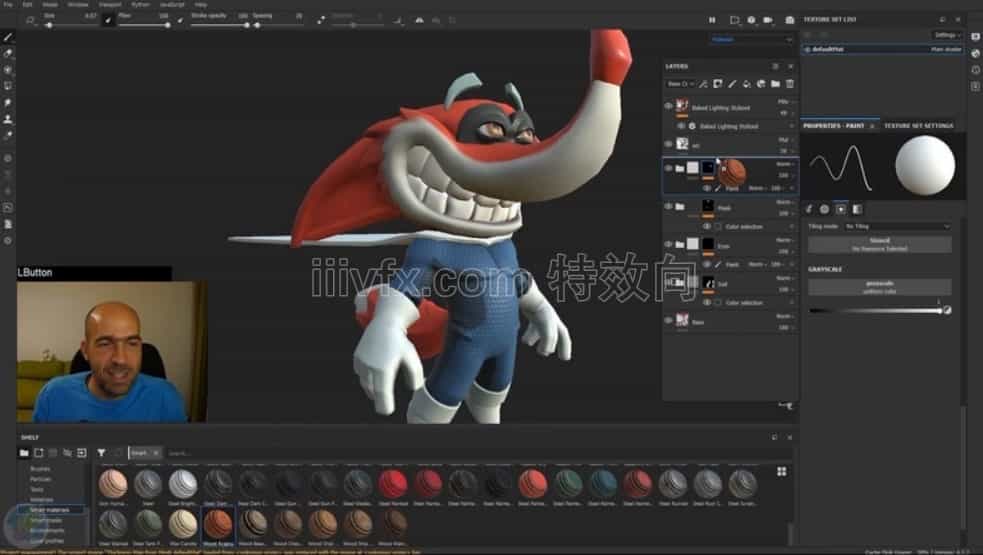Select the Material Picker tool

[x=8, y=135]
